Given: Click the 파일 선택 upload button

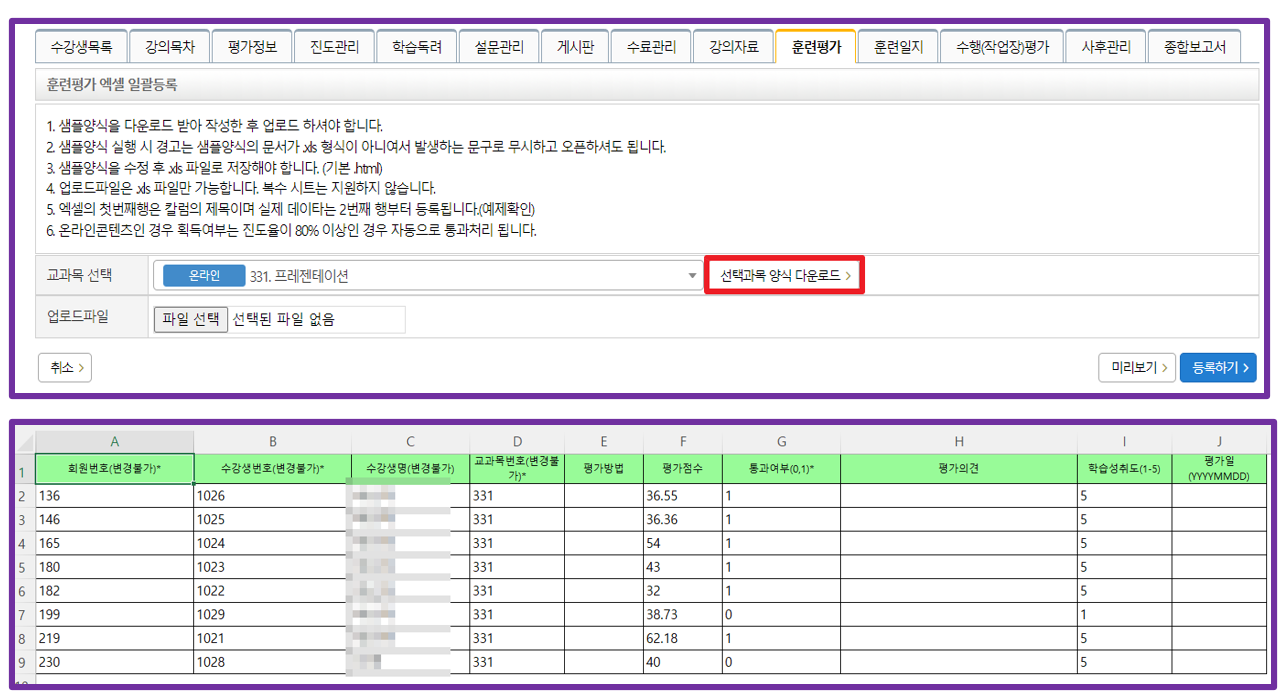Looking at the screenshot, I should [190, 319].
